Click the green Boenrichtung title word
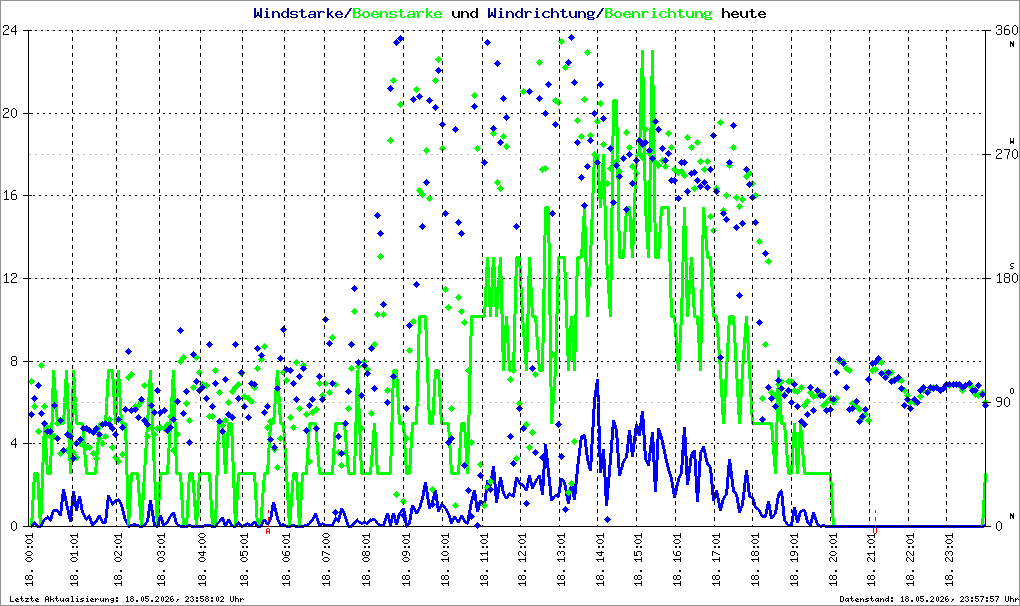 (658, 14)
